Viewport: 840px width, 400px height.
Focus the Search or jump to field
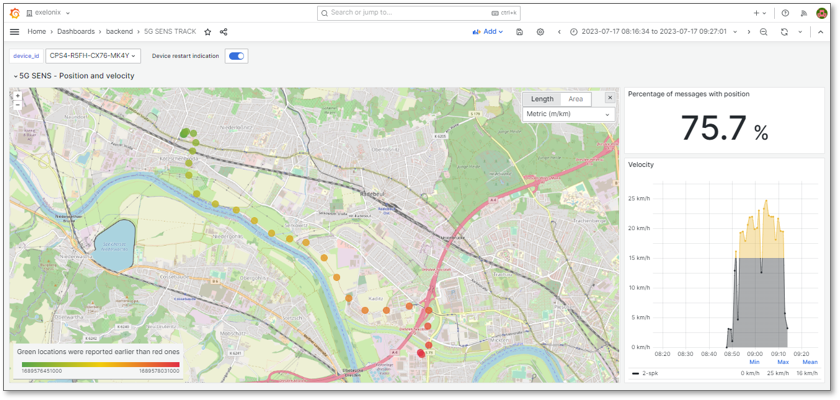(x=418, y=13)
